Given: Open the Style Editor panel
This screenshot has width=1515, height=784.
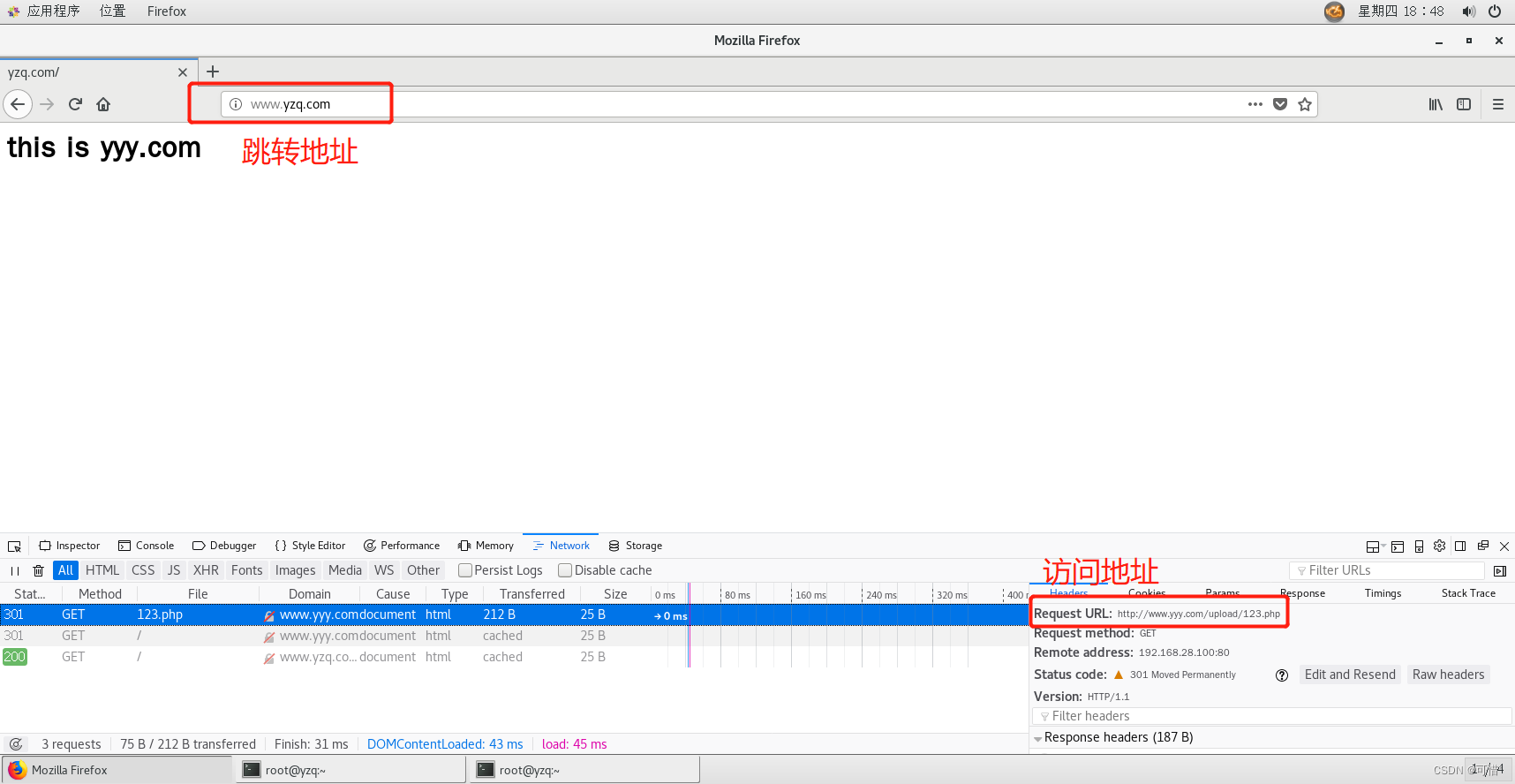Looking at the screenshot, I should (x=310, y=546).
